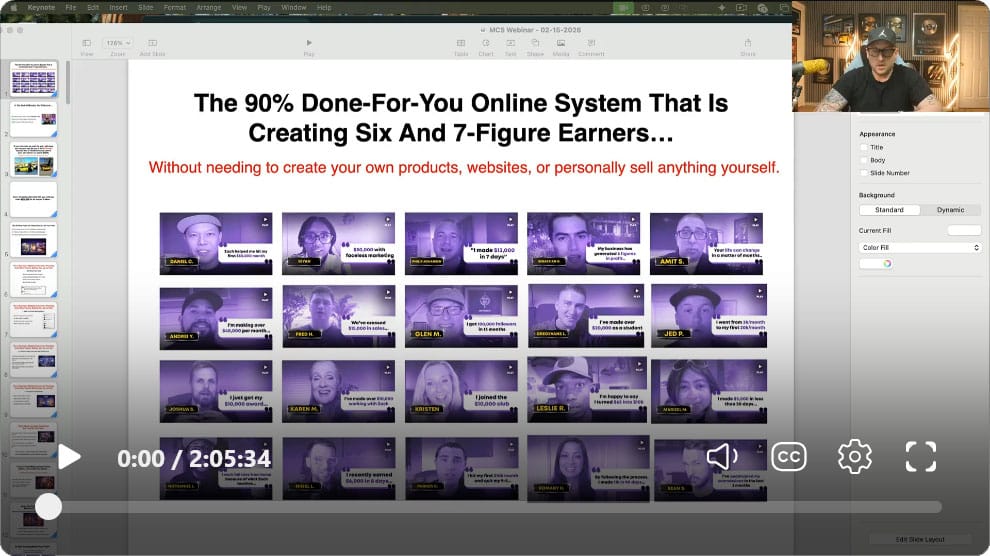Switch background to Dynamic
Viewport: 990px width, 556px height.
click(x=950, y=210)
